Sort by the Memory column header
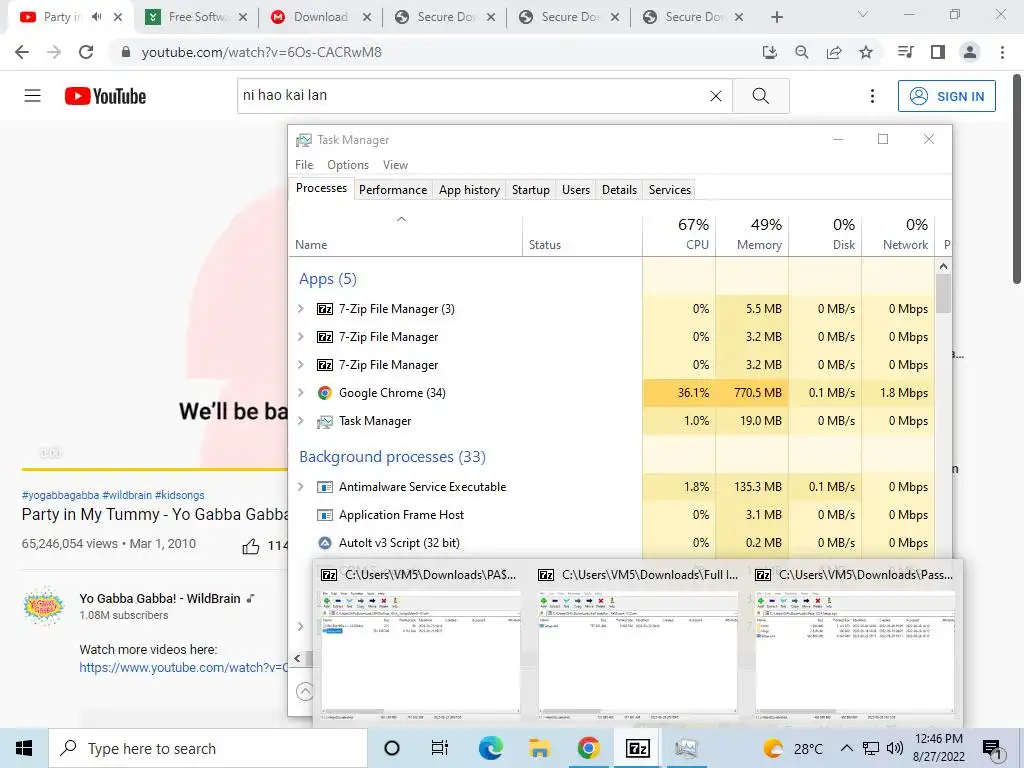 pyautogui.click(x=752, y=234)
